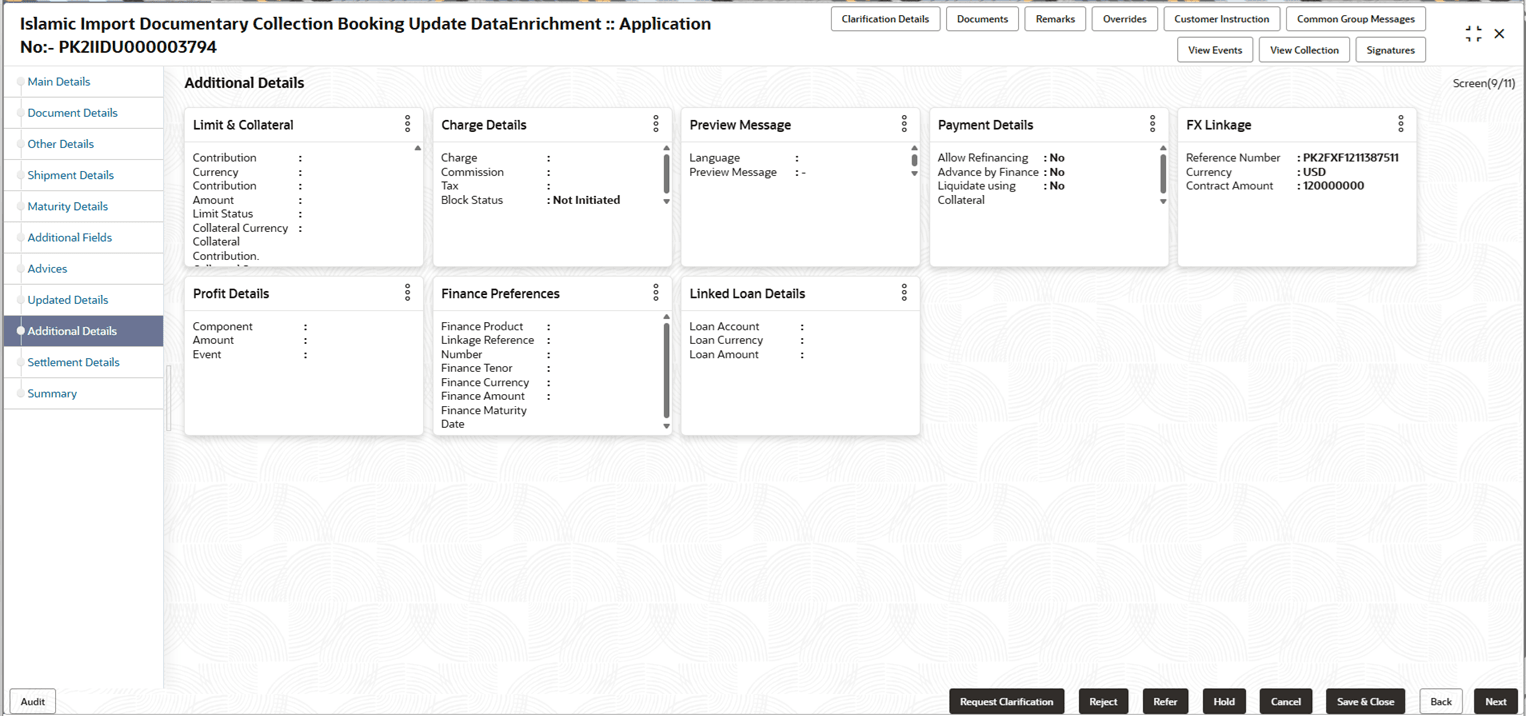Click the USD currency value in FX Linkage
Screen dimensions: 1527x716
click(1314, 172)
